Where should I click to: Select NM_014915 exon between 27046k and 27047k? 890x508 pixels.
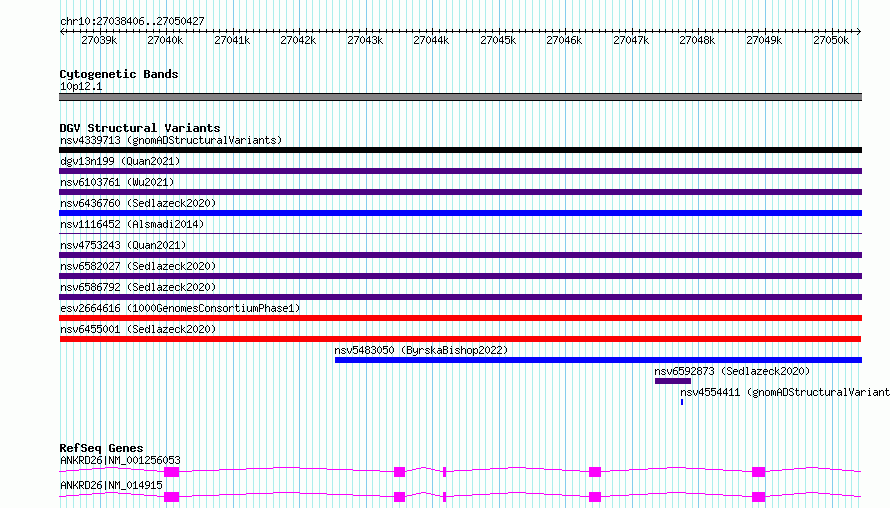[595, 497]
